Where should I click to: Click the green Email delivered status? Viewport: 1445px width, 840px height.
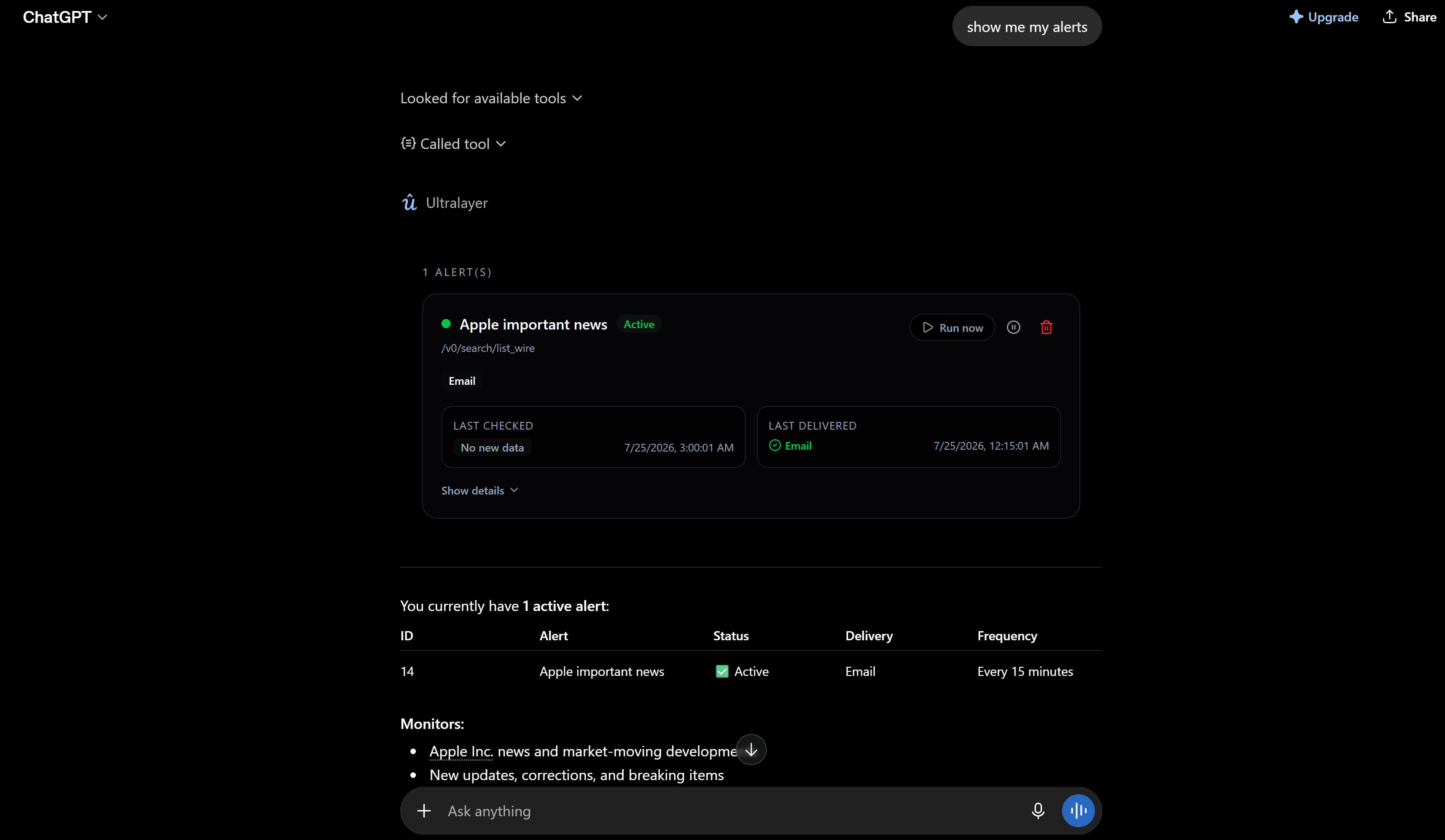(790, 446)
